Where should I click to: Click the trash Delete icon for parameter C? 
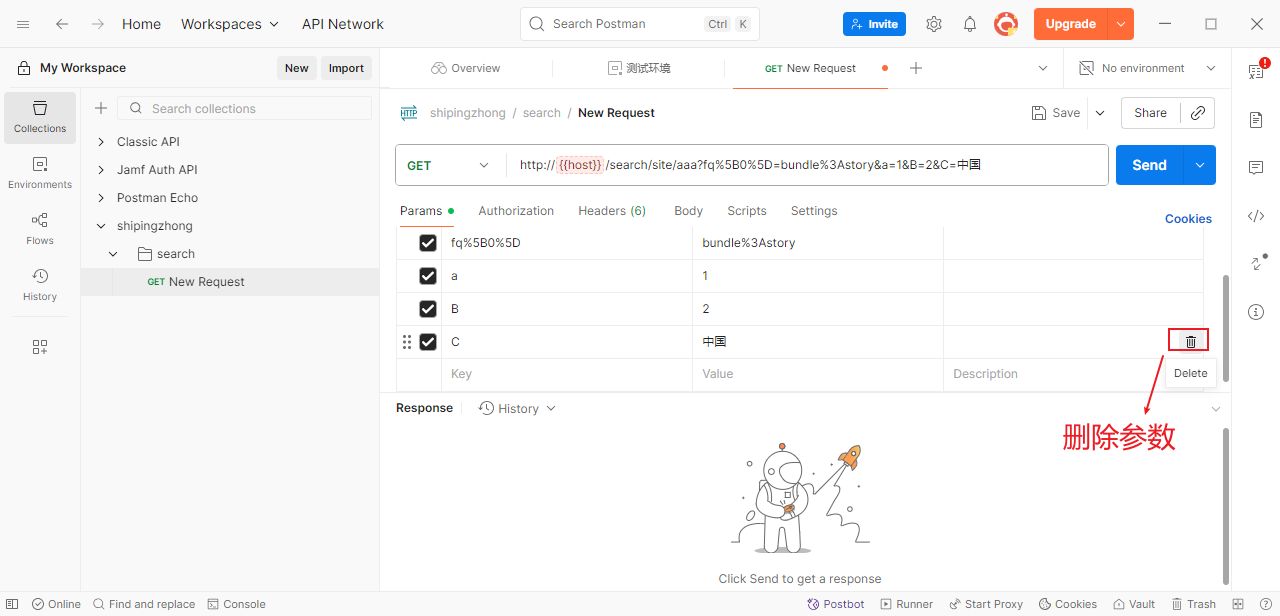[1190, 342]
